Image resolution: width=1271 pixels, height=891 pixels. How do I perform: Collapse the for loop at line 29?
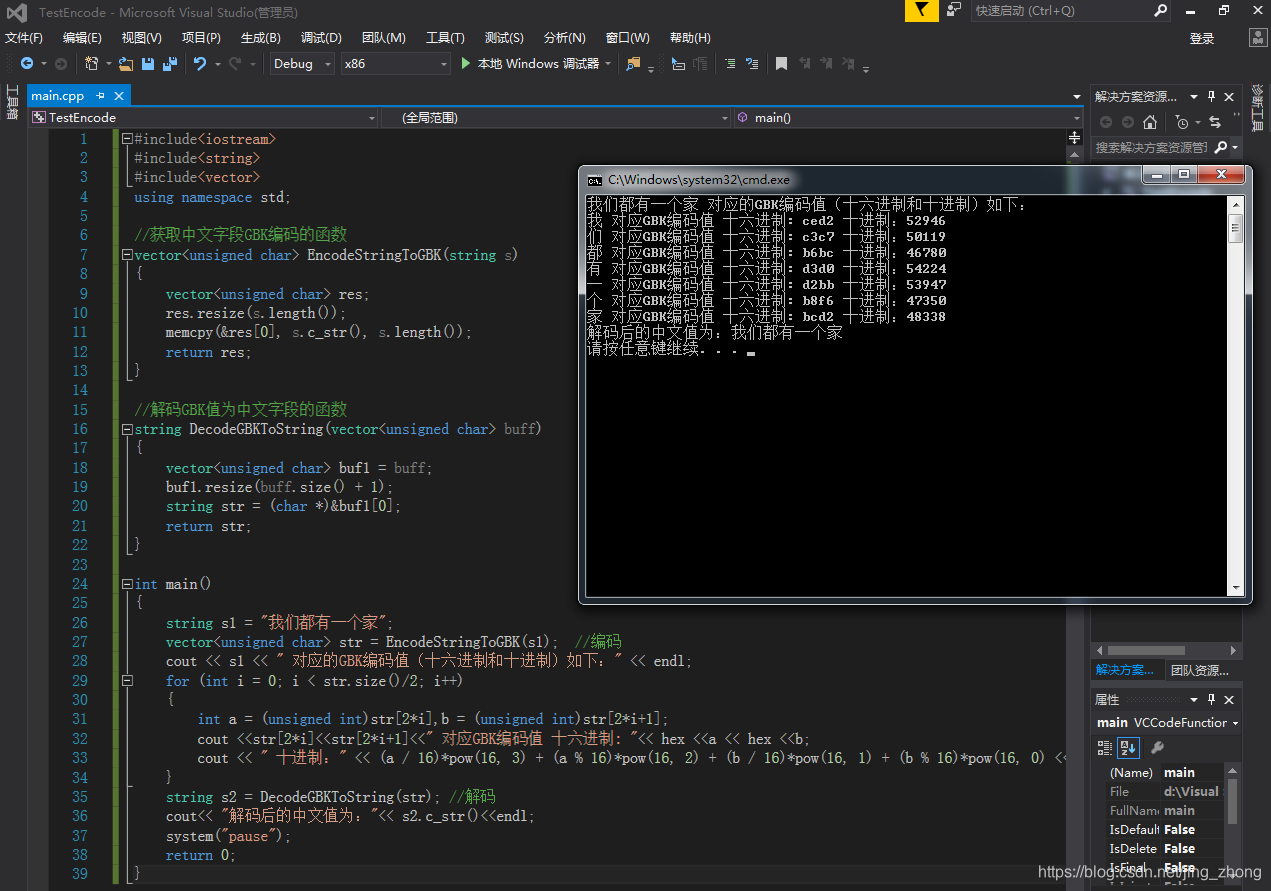tap(126, 680)
